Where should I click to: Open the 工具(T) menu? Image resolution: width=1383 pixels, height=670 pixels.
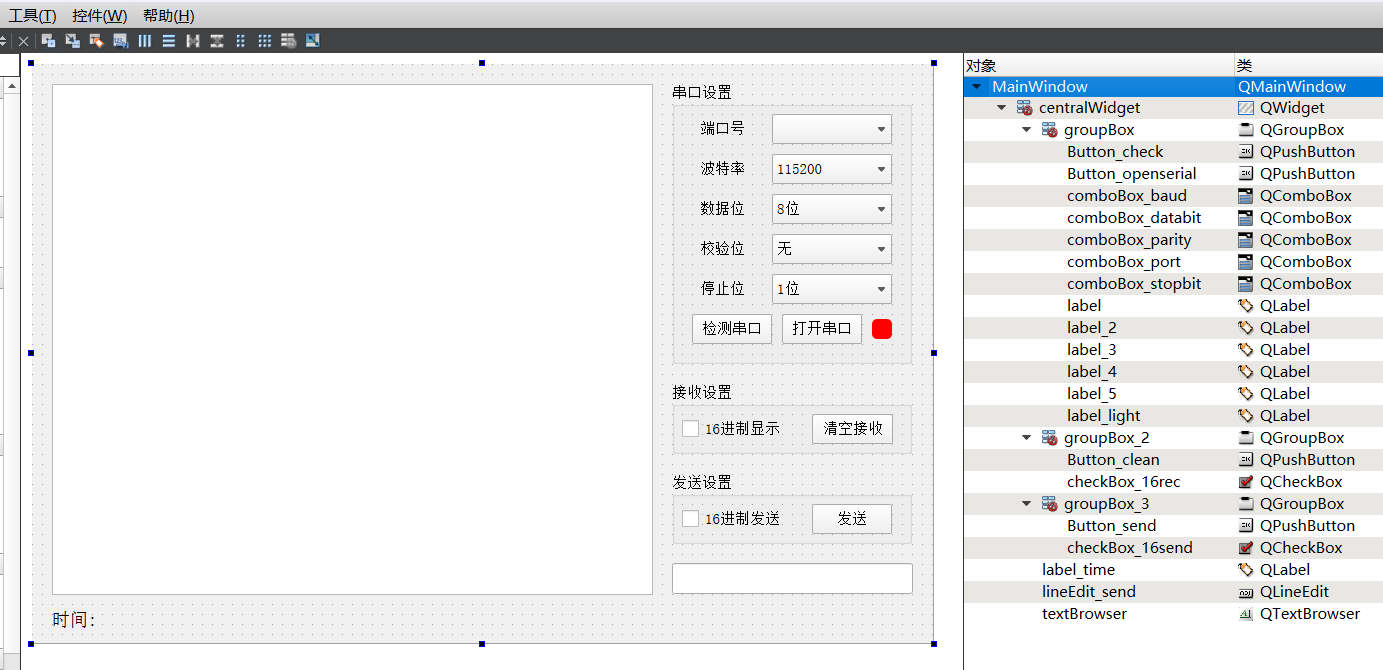[32, 16]
